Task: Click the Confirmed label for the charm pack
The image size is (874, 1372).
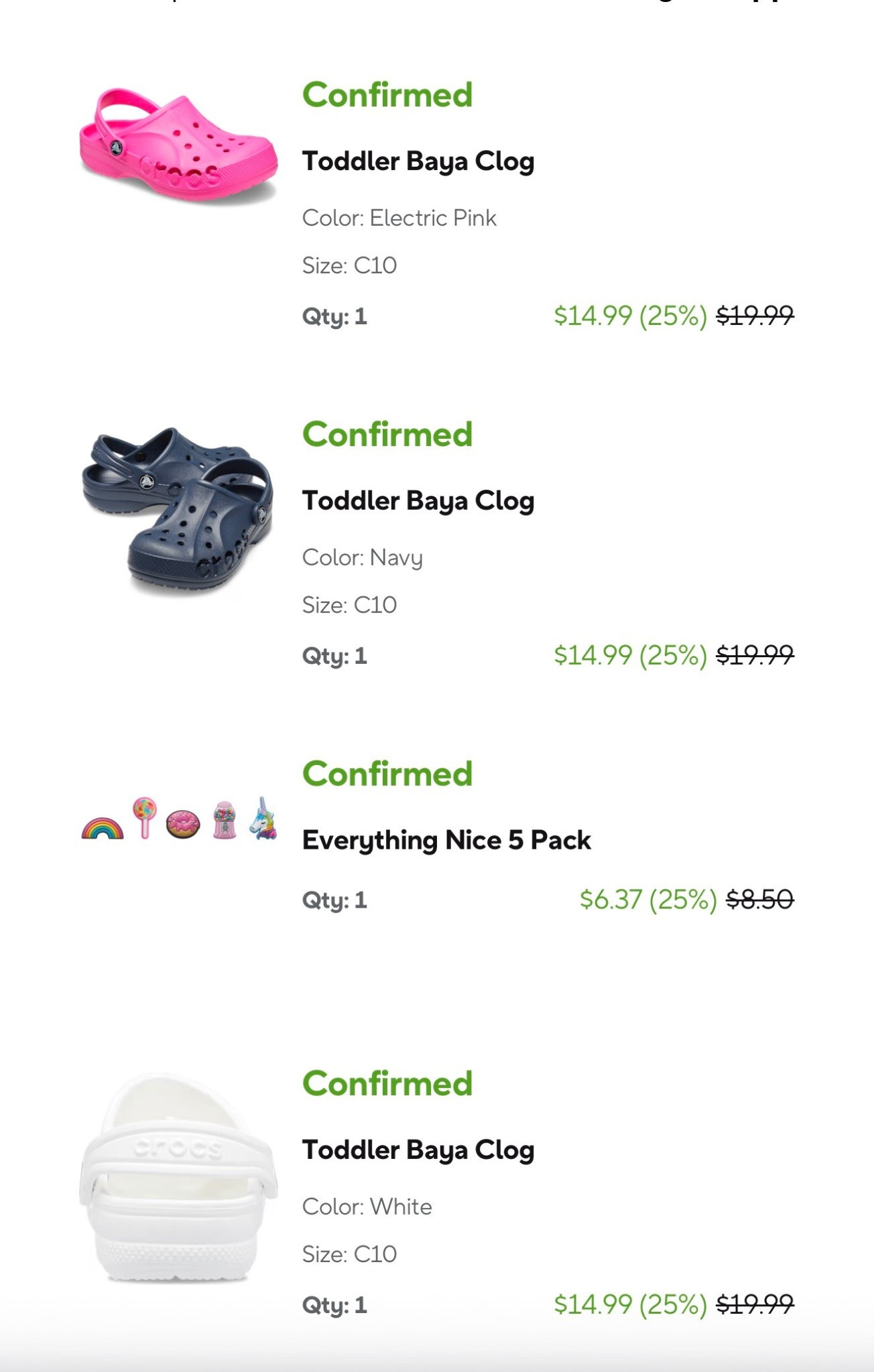Action: [x=387, y=774]
